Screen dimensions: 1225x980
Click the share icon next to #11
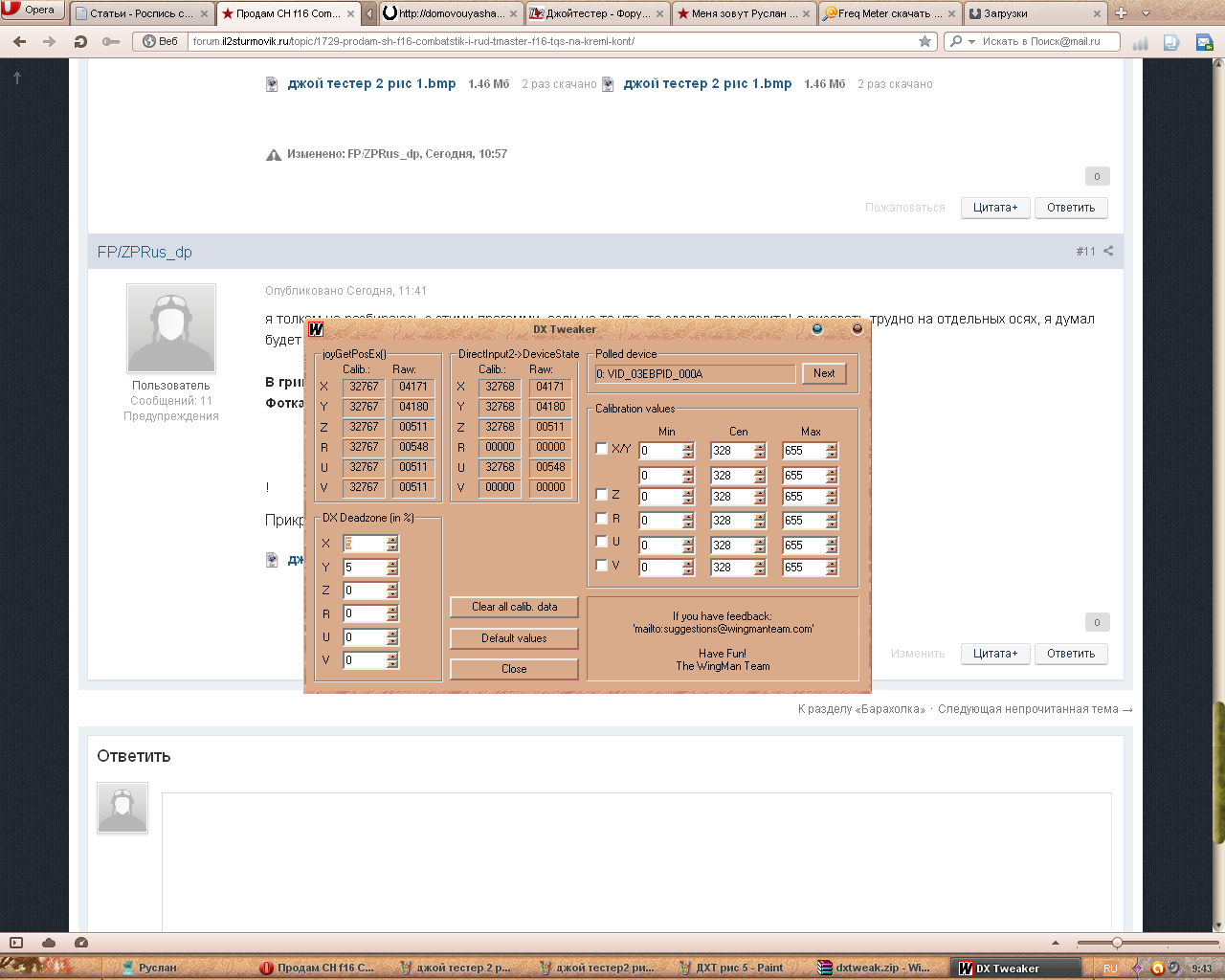pyautogui.click(x=1108, y=252)
